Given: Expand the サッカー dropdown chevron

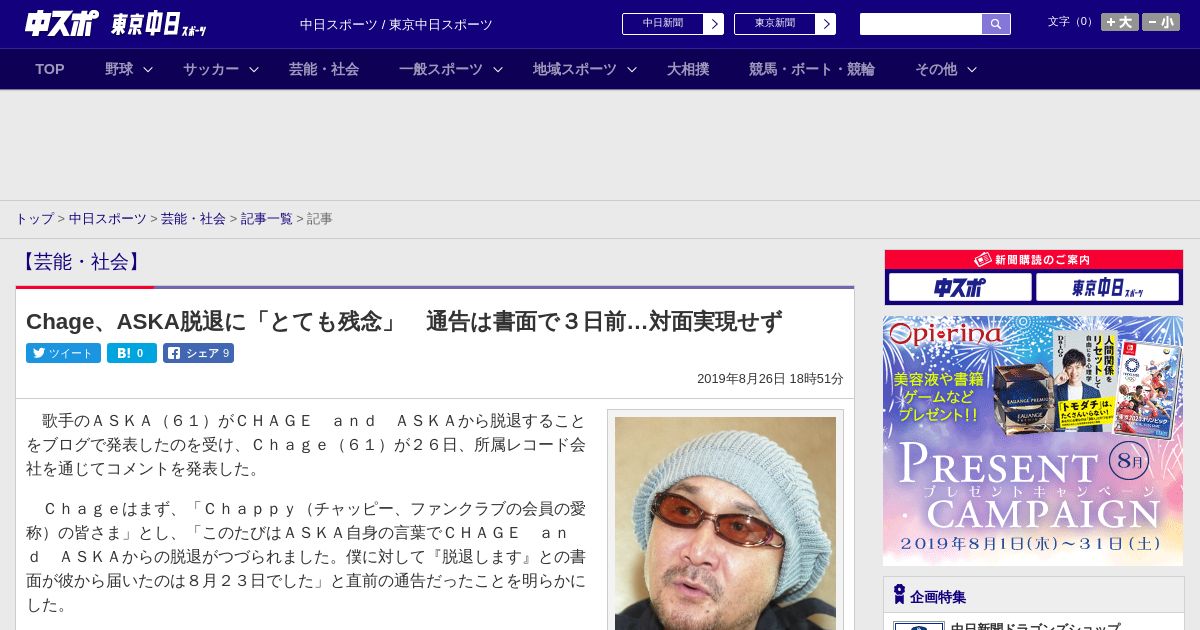Looking at the screenshot, I should tap(254, 69).
